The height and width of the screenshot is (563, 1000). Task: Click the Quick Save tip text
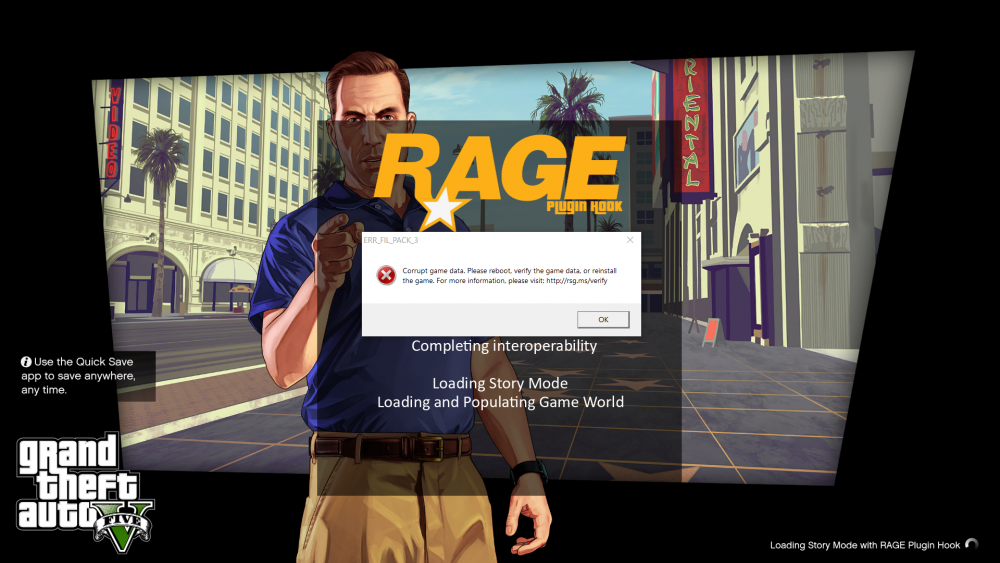[x=78, y=376]
